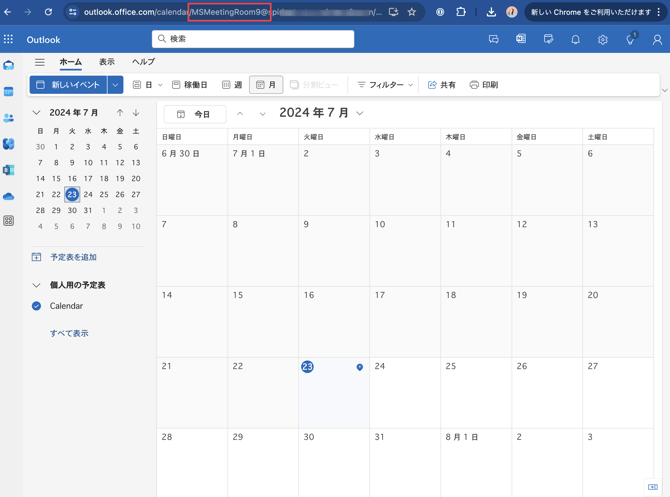670x497 pixels.
Task: Click the 今日 button
Action: [194, 114]
